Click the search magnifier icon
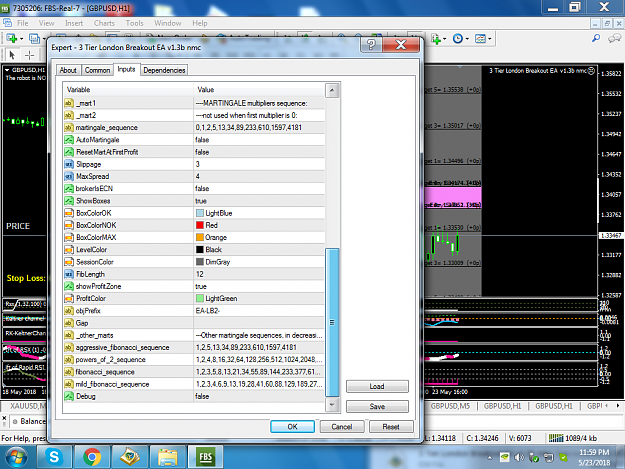625x469 pixels. (x=596, y=38)
